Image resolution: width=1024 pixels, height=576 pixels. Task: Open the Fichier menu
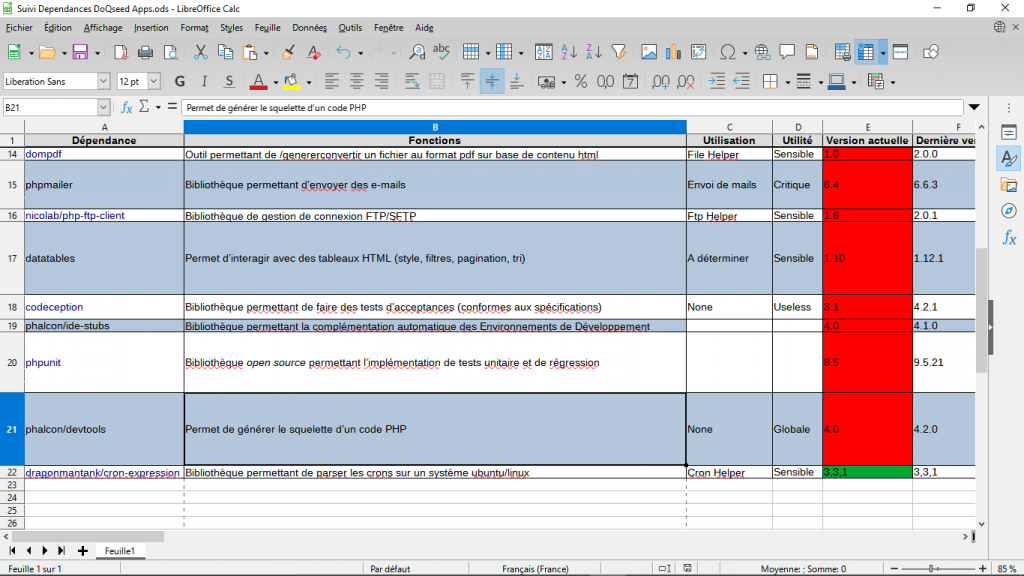(x=19, y=27)
